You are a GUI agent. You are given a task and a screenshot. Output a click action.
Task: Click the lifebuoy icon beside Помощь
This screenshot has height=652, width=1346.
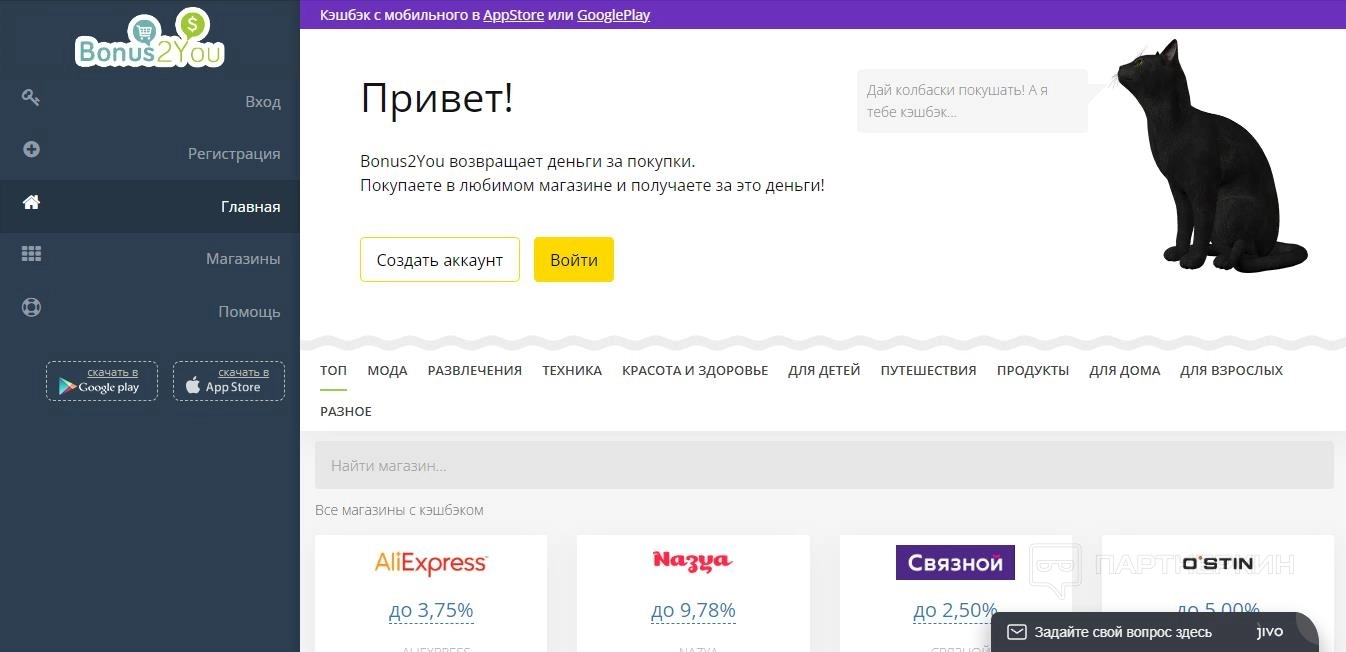[31, 307]
